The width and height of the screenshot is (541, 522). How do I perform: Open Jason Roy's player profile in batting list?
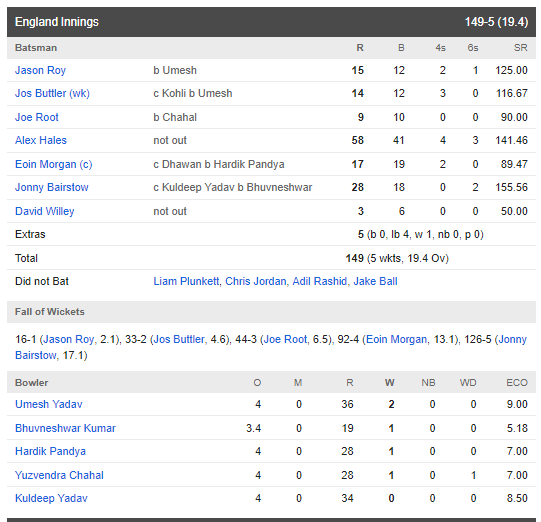tap(40, 70)
